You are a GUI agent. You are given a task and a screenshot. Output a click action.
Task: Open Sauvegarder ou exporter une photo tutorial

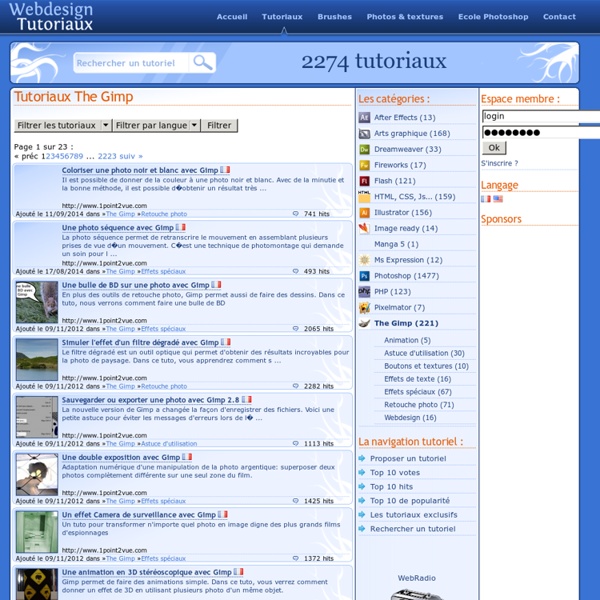point(150,400)
